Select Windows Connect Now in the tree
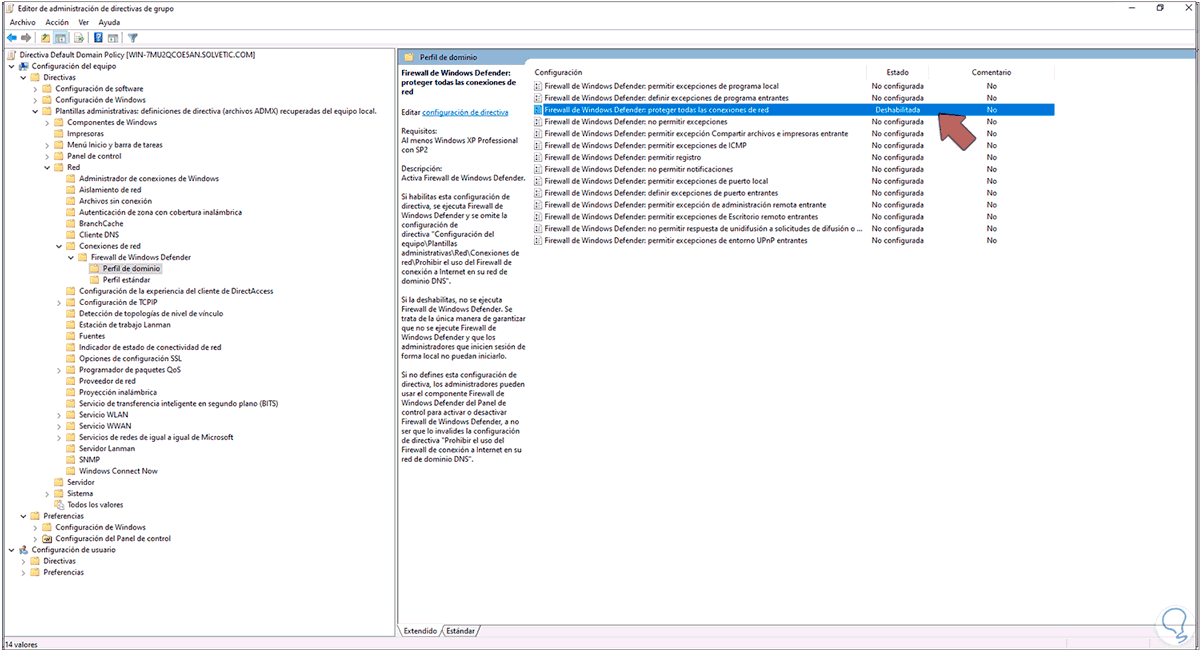This screenshot has width=1200, height=650. [x=118, y=470]
